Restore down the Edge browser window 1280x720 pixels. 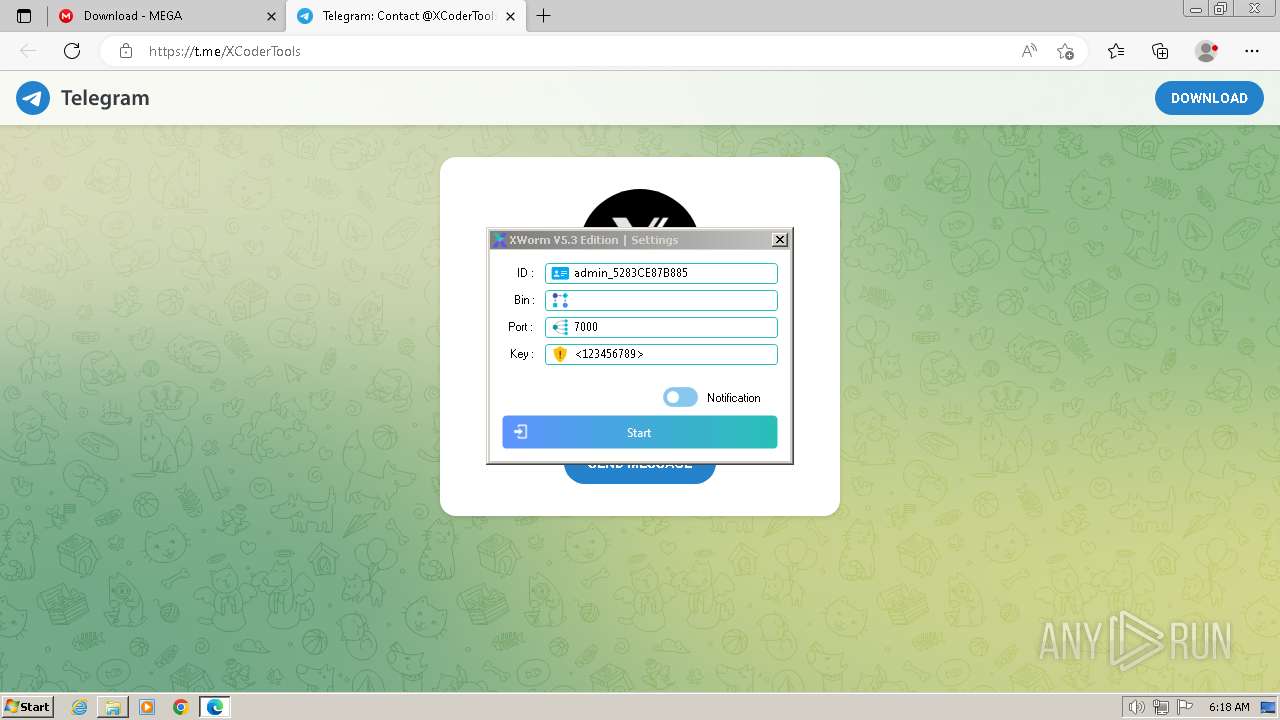point(1221,9)
